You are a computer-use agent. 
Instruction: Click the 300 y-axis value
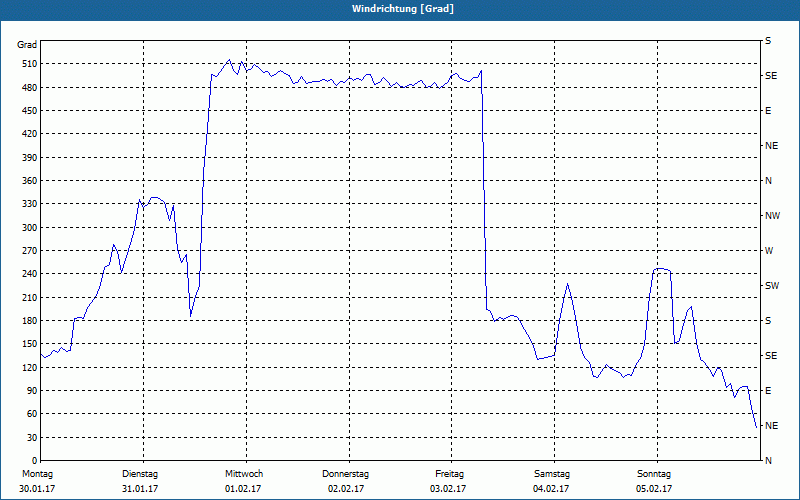click(x=30, y=227)
